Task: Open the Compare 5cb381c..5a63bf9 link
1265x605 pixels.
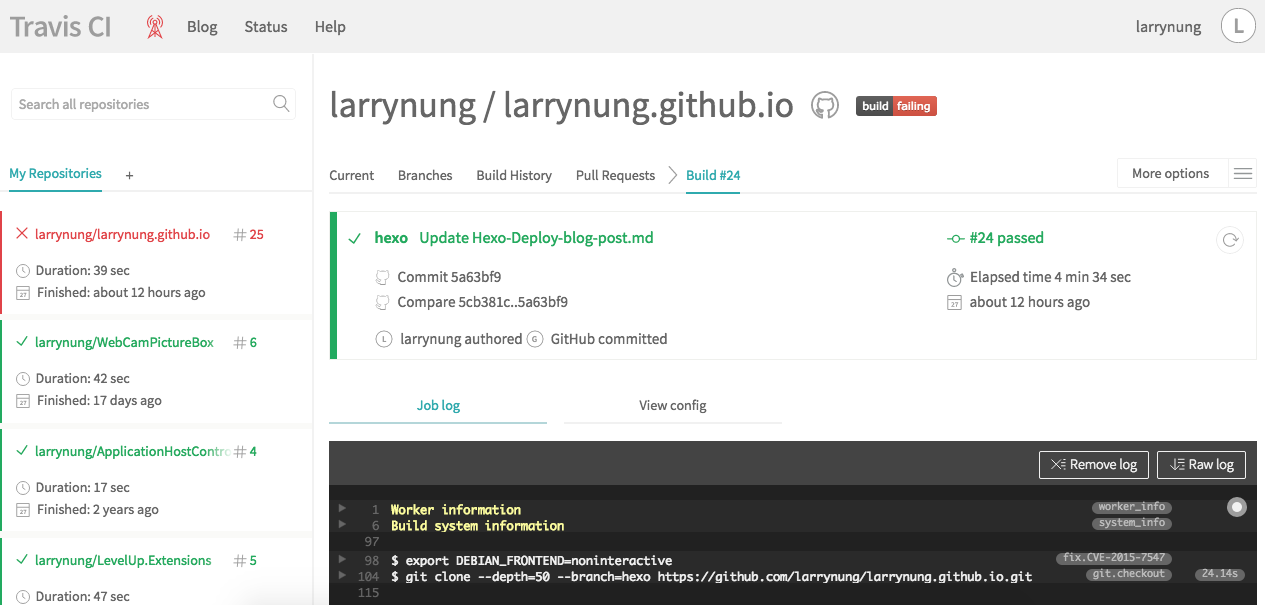Action: click(482, 302)
